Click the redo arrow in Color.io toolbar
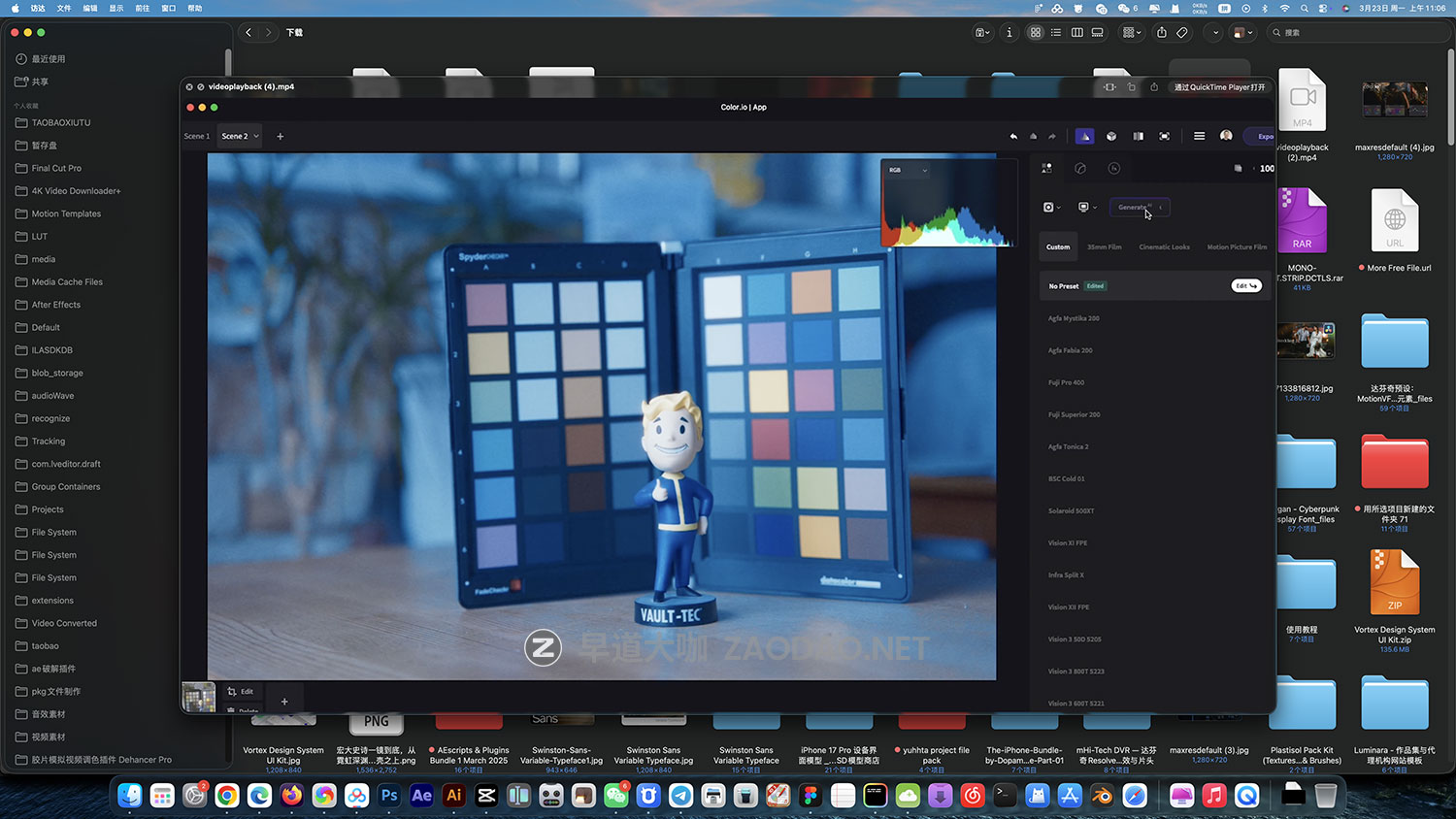 click(1051, 136)
